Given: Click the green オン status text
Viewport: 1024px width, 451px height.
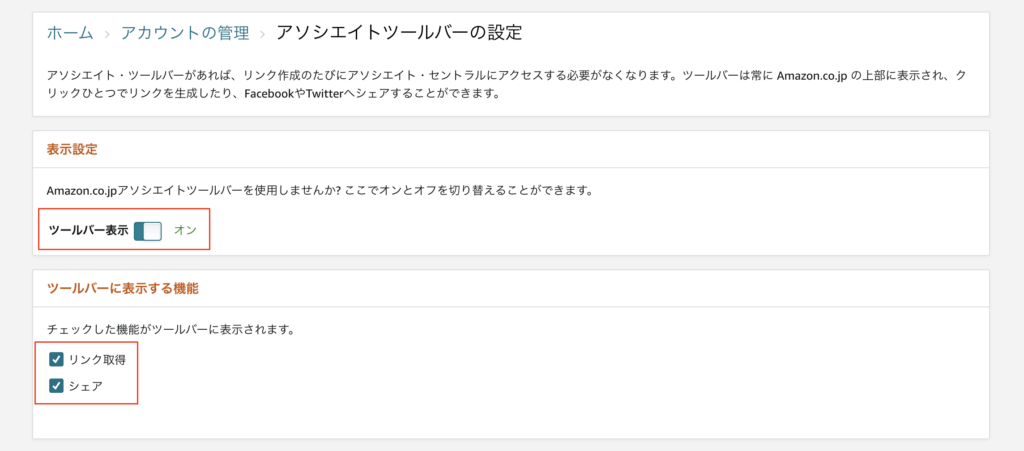Looking at the screenshot, I should point(185,230).
